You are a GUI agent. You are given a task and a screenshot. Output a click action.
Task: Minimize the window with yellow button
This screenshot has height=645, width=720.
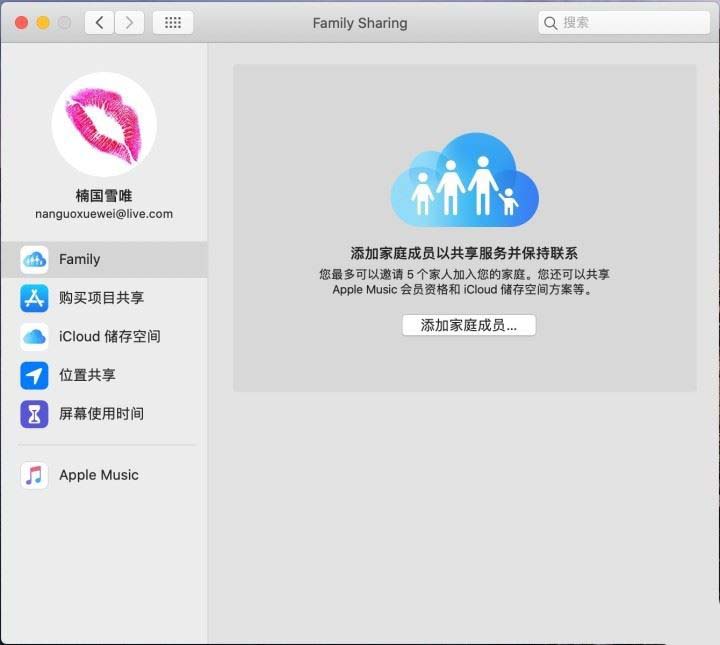point(43,22)
